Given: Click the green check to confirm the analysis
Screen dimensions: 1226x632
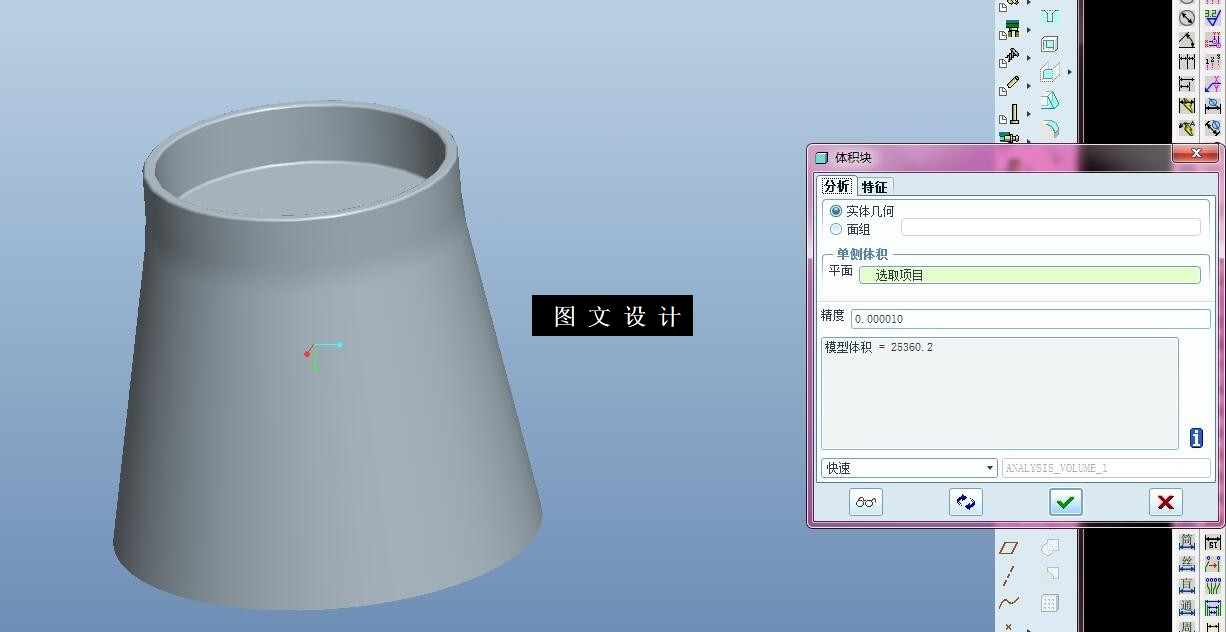Looking at the screenshot, I should (1065, 502).
